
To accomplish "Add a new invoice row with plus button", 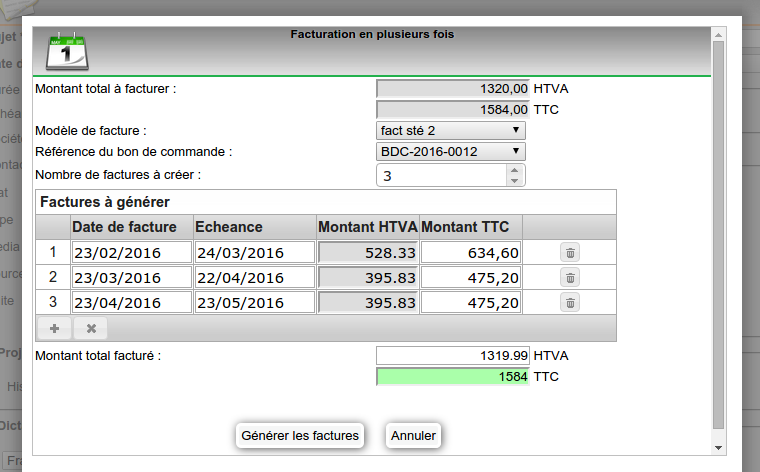I will click(54, 329).
